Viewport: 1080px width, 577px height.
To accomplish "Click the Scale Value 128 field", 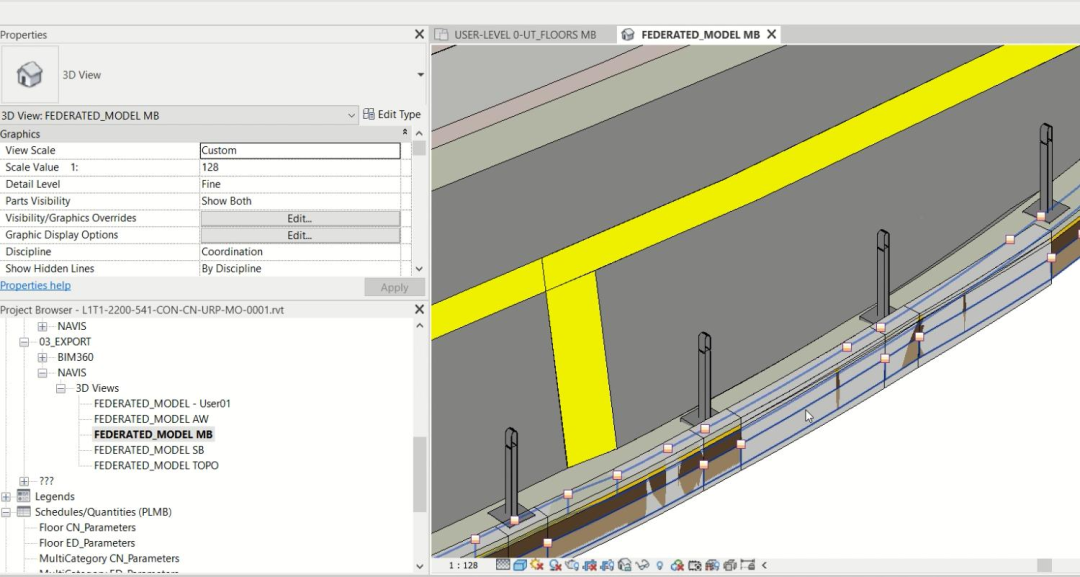I will pos(300,167).
